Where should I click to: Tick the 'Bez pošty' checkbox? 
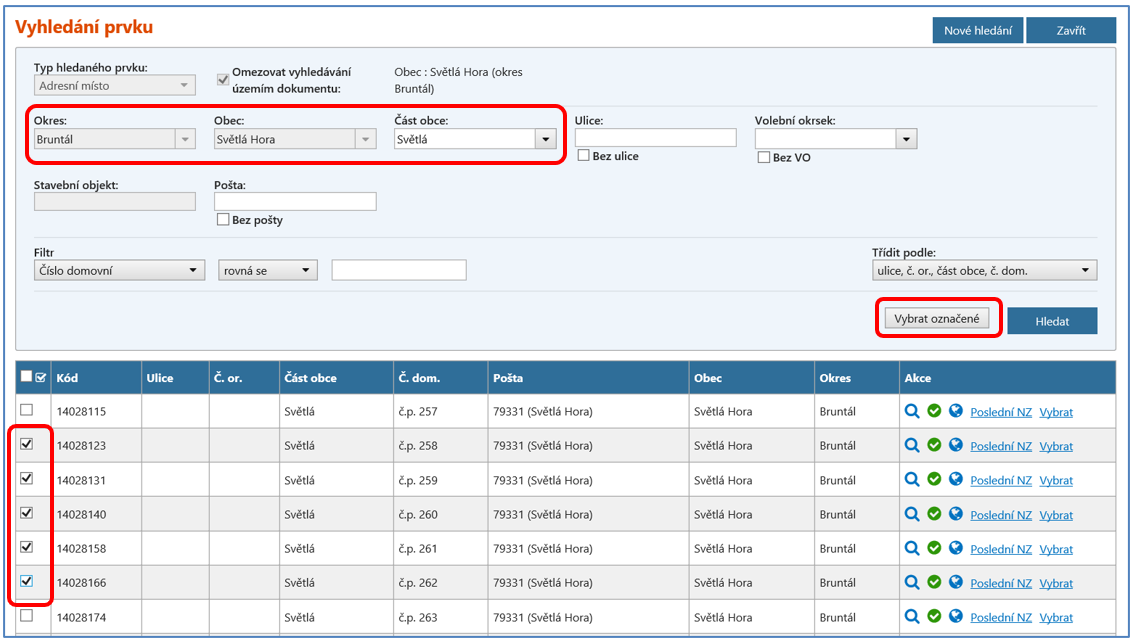(x=224, y=220)
